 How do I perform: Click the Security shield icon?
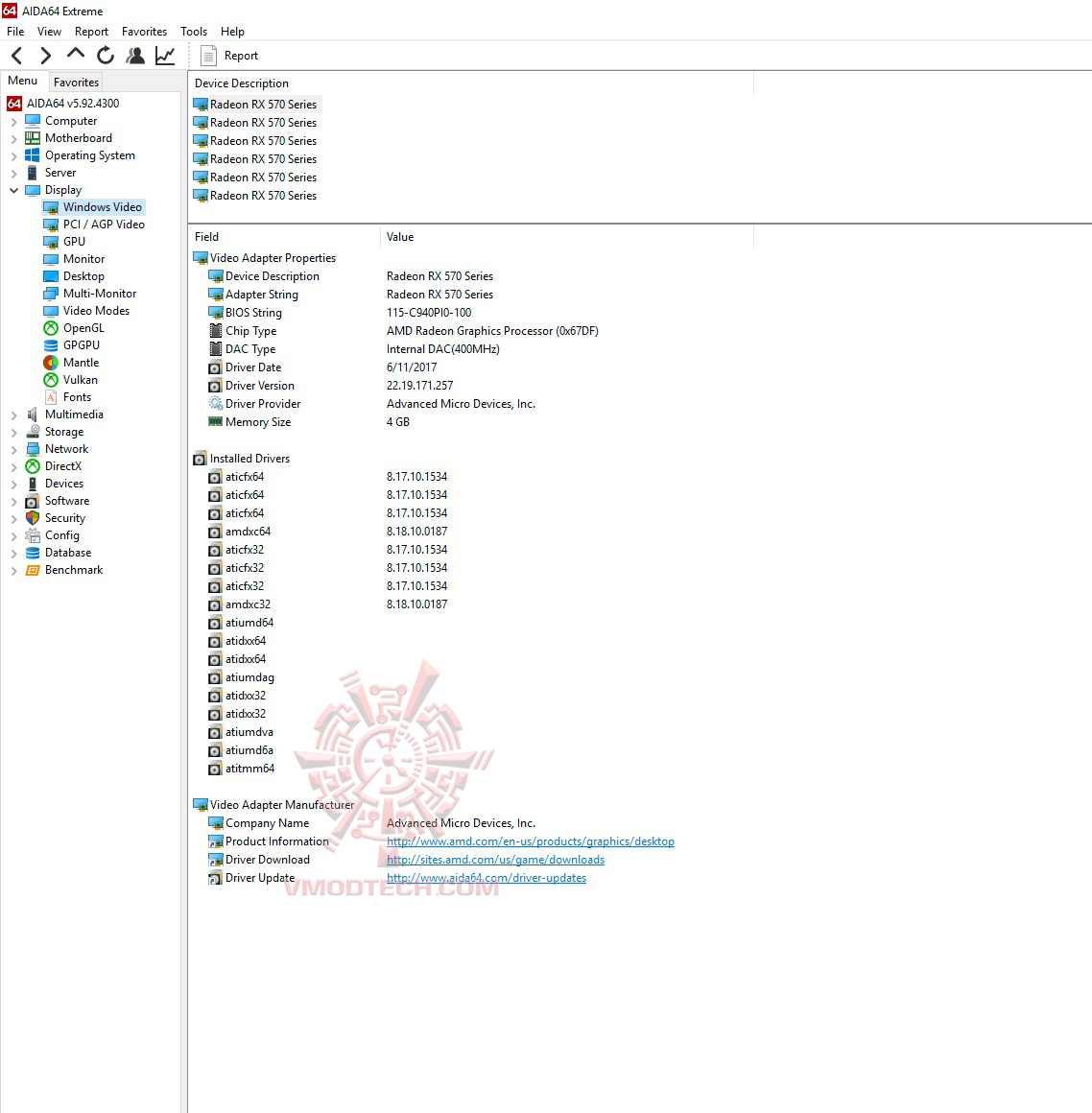(33, 518)
